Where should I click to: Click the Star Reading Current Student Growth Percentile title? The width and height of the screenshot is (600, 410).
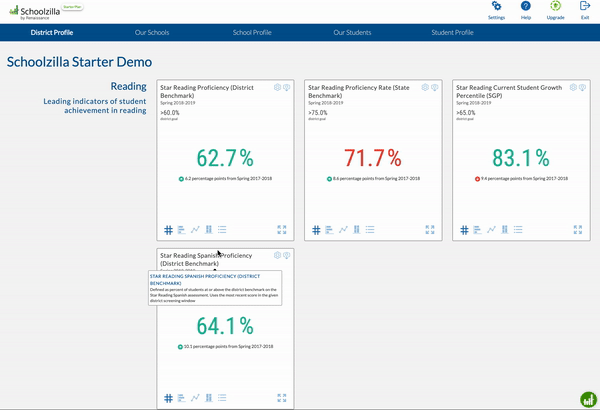click(x=509, y=91)
